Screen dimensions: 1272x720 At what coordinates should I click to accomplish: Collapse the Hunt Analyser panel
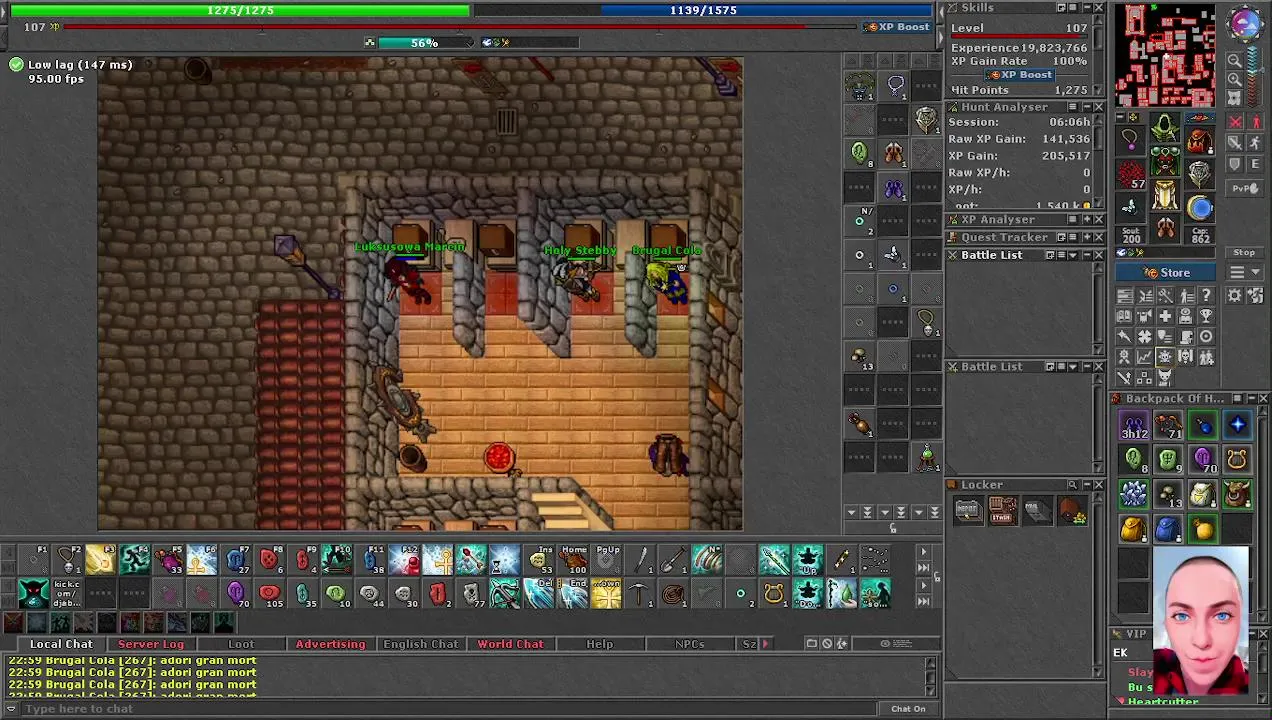1087,107
